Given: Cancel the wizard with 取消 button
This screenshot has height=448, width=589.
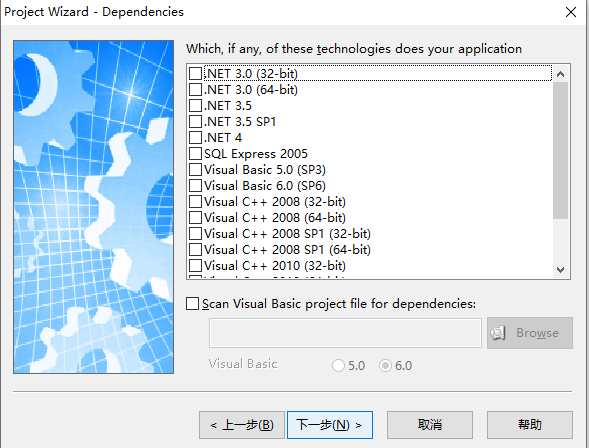Looking at the screenshot, I should [x=430, y=425].
